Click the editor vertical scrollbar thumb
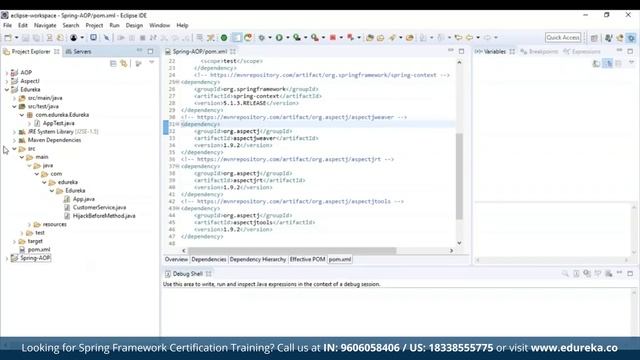 459,176
